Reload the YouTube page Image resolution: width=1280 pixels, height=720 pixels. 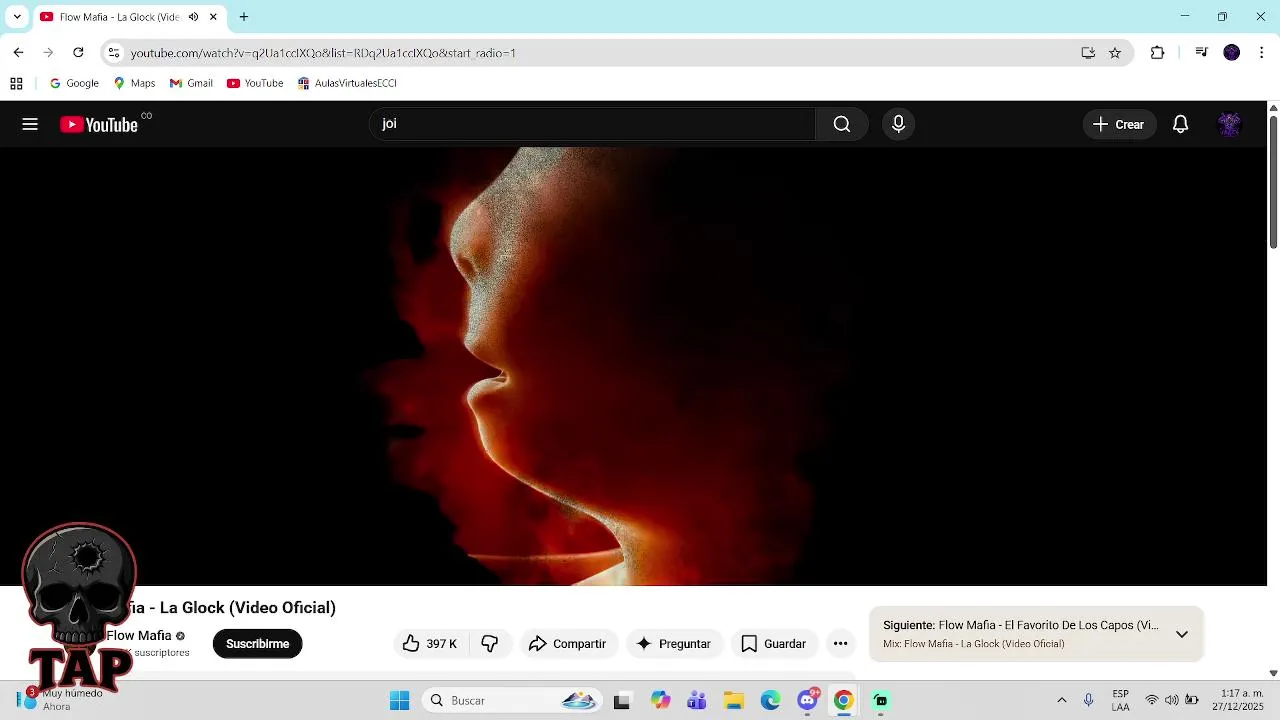(x=78, y=53)
